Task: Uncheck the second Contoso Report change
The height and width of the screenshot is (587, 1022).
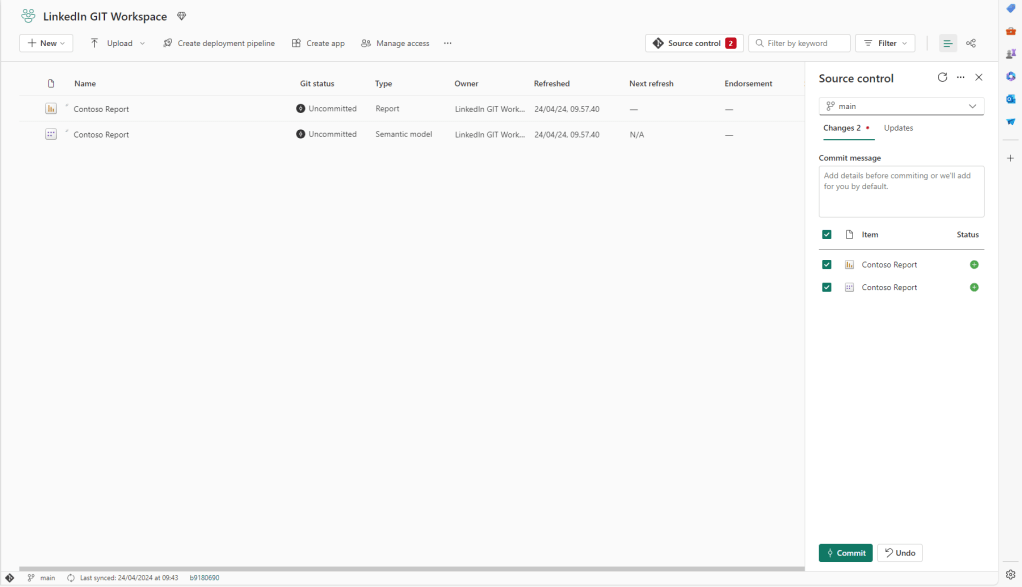Action: [827, 288]
